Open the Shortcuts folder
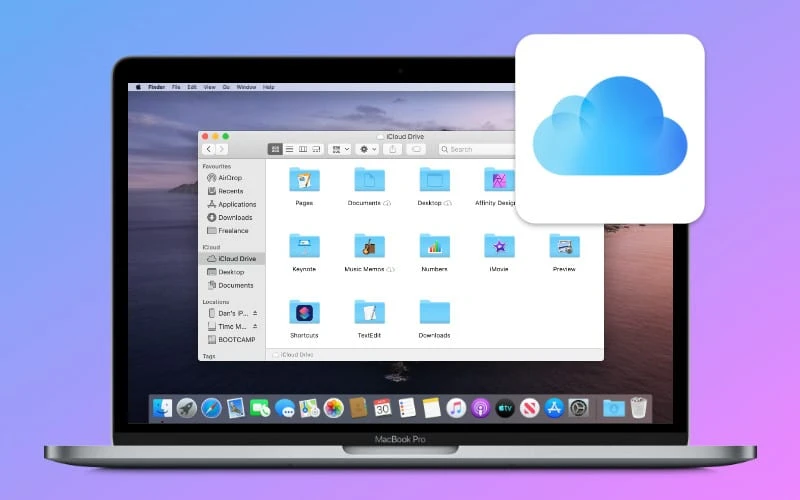This screenshot has width=800, height=500. 304,312
